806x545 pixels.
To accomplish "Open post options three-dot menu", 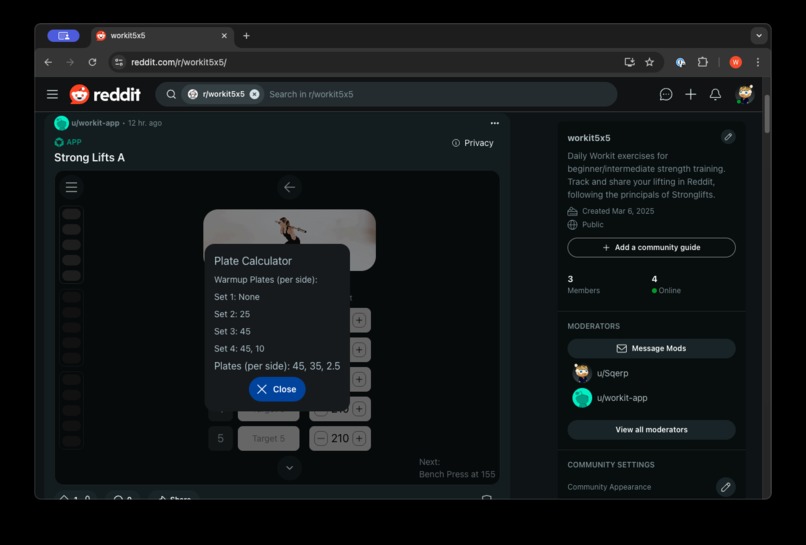I will [494, 123].
